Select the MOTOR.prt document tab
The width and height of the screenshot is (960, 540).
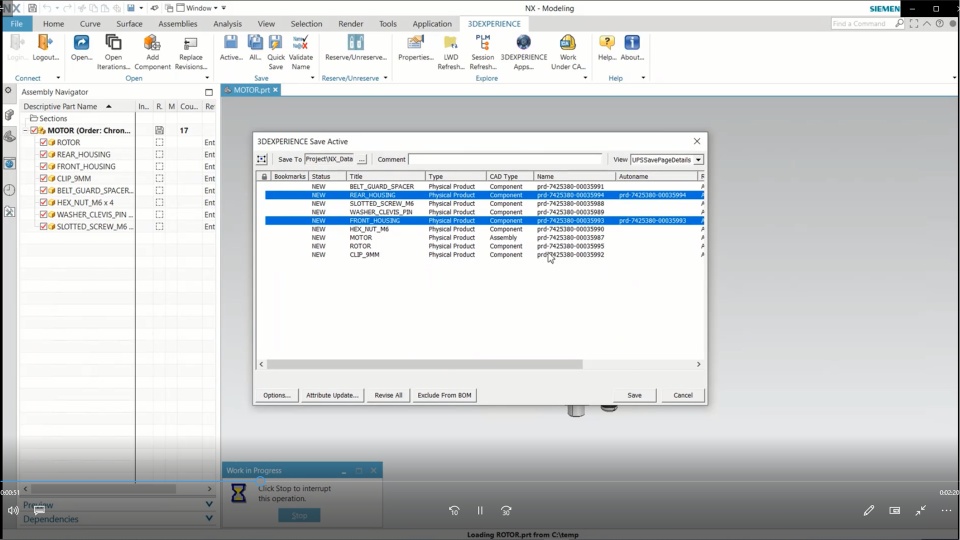tap(251, 90)
